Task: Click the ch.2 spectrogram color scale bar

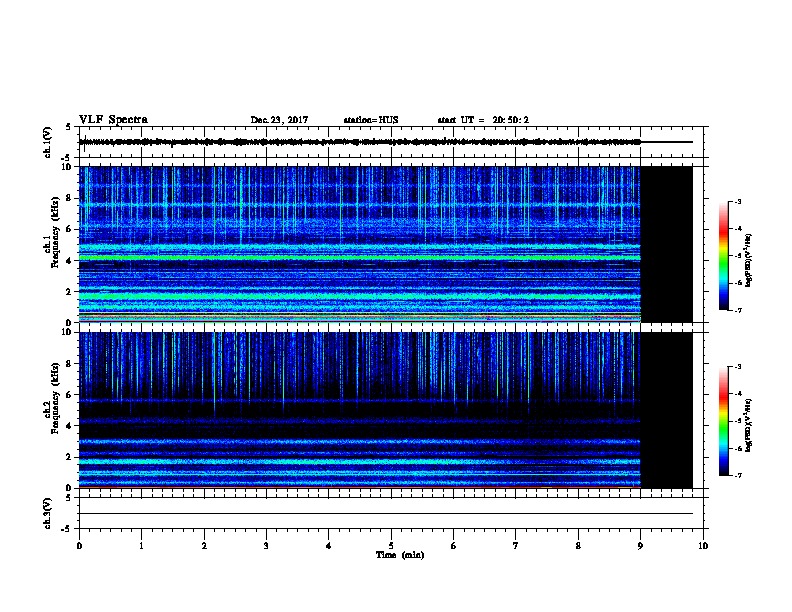Action: tap(724, 421)
